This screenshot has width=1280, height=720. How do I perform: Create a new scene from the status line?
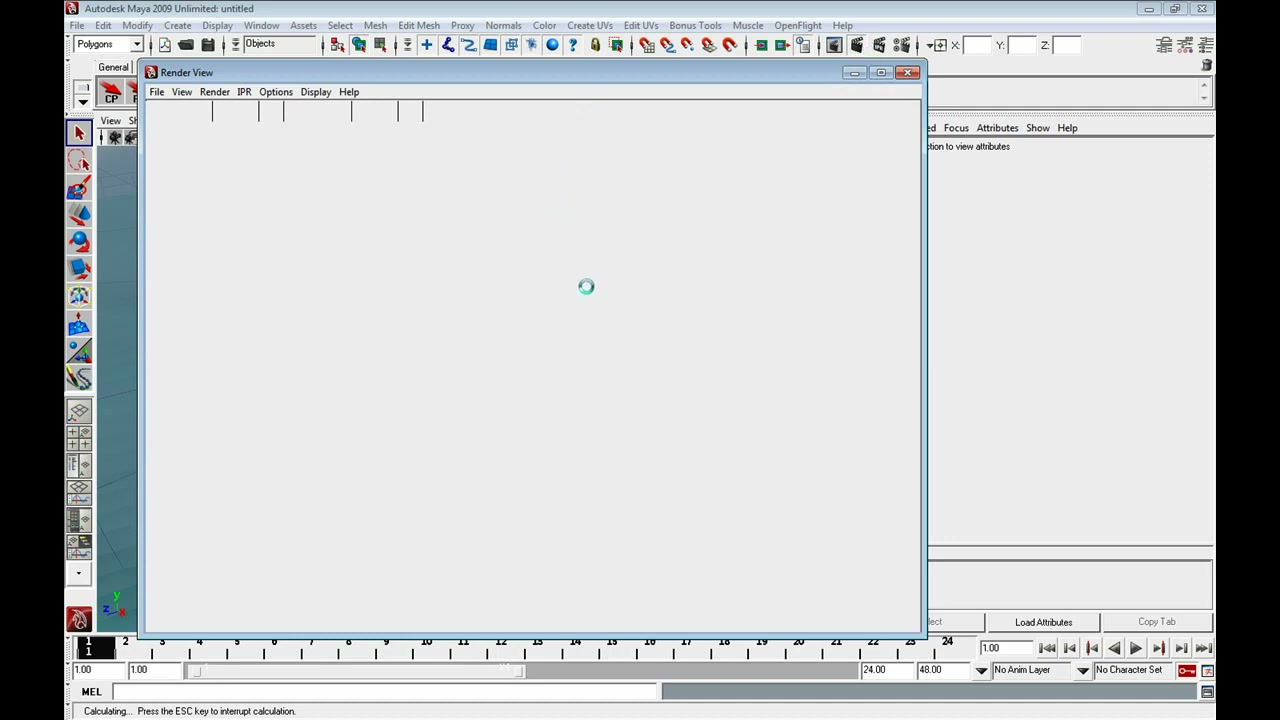click(x=164, y=45)
